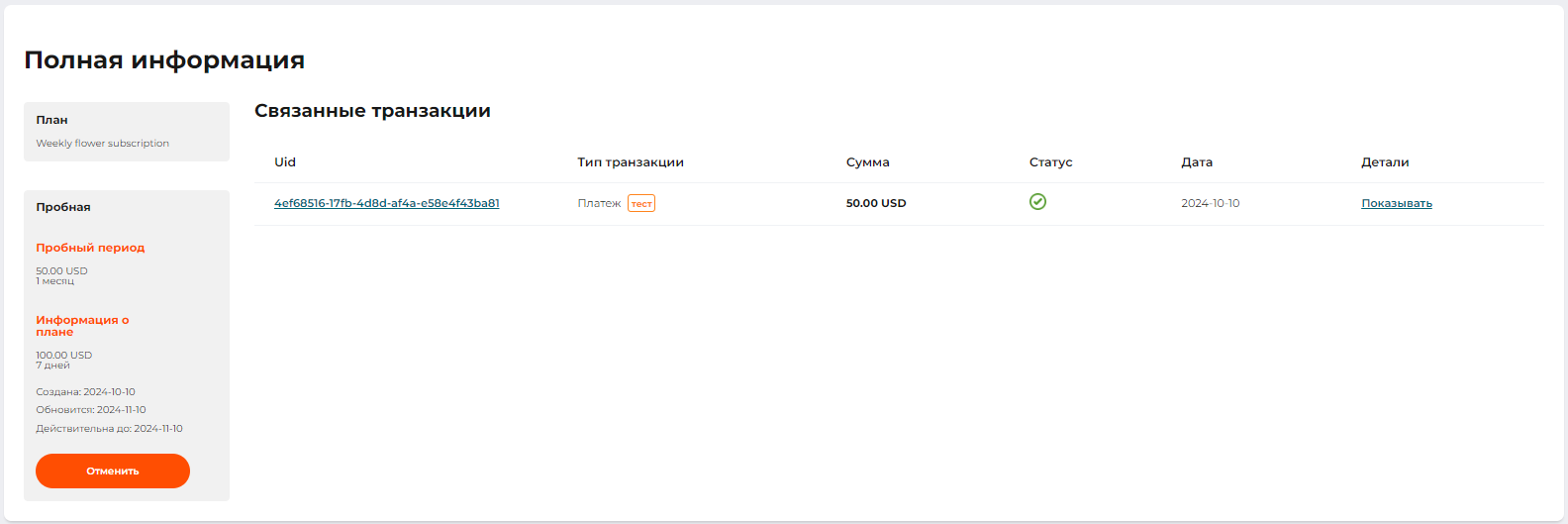Click the Платеж transaction type text

pyautogui.click(x=599, y=203)
